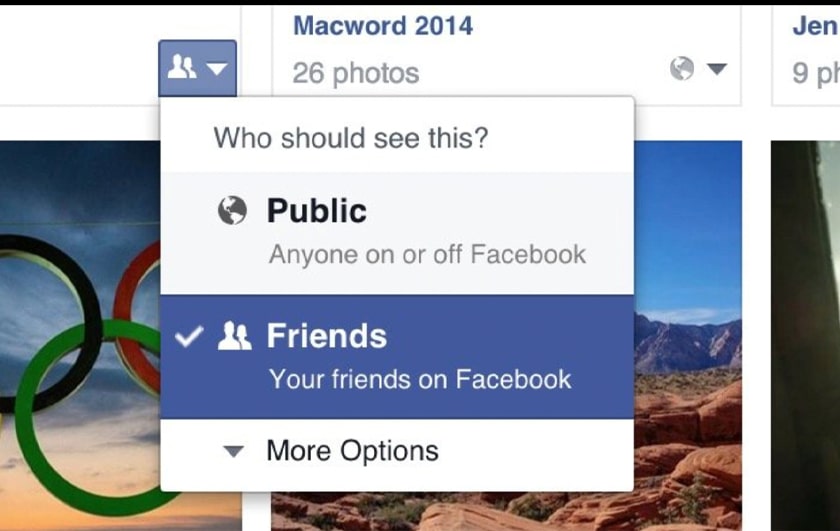The image size is (840, 531).
Task: Click 'Who should see this?' header
Action: (x=351, y=138)
